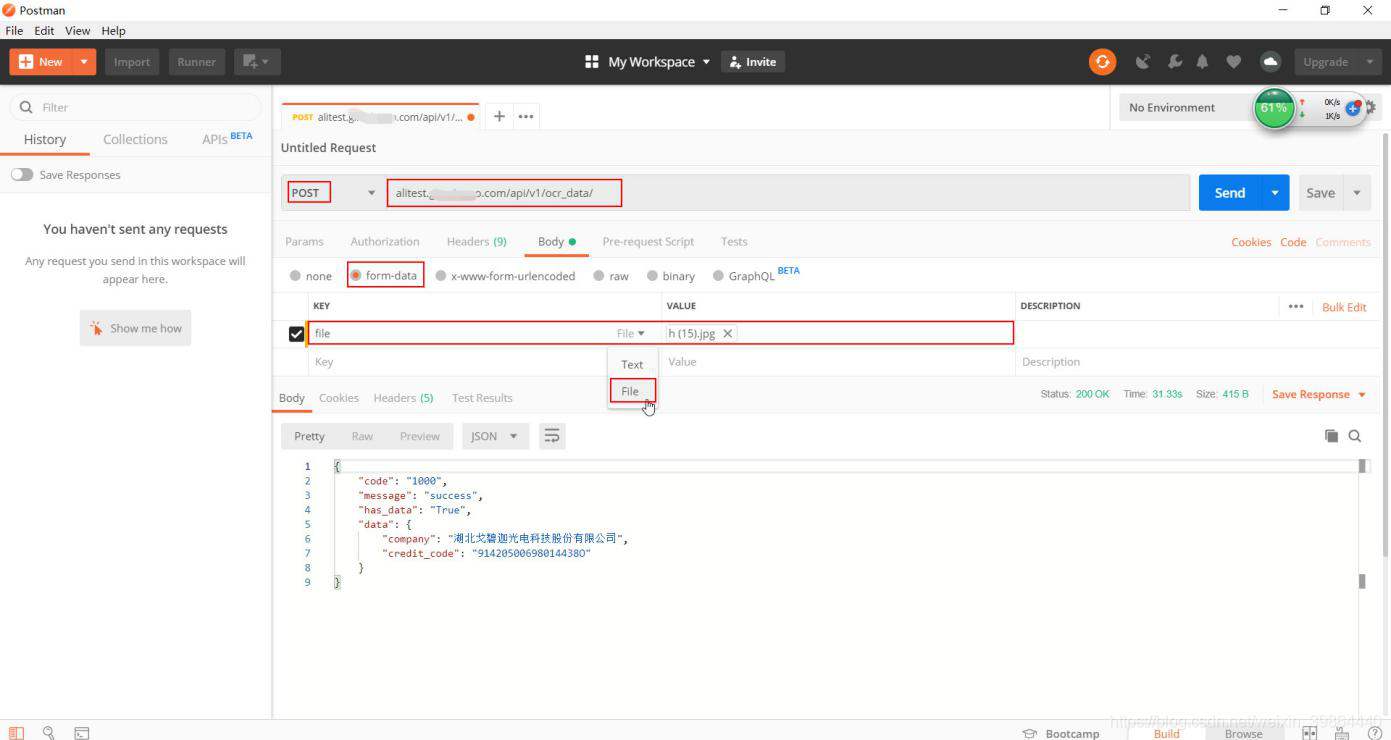1391x740 pixels.
Task: Open the Capture Requests satellite icon
Action: pos(1143,61)
